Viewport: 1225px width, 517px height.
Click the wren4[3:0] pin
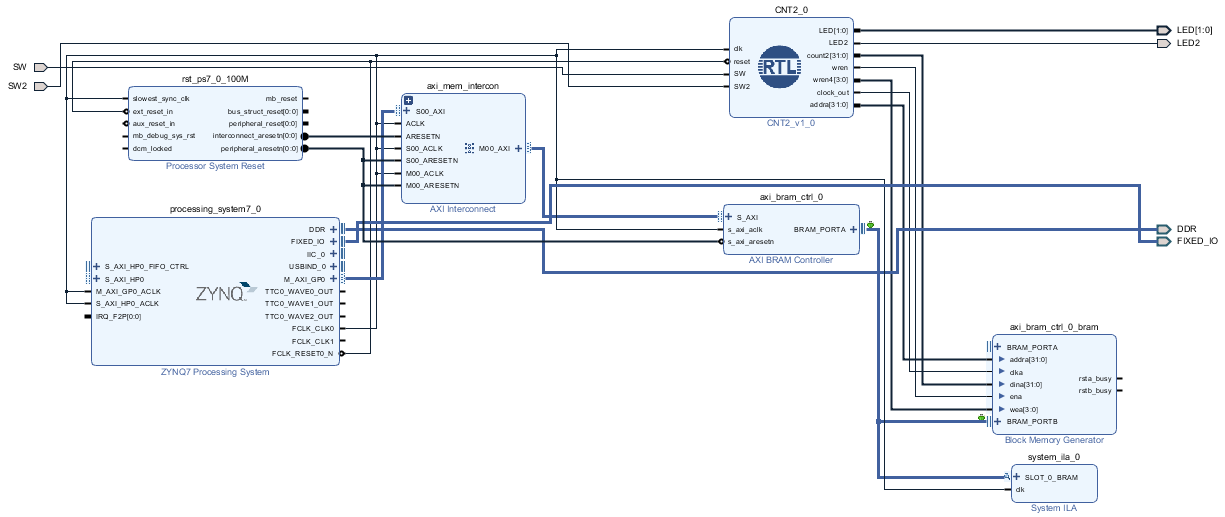point(830,80)
